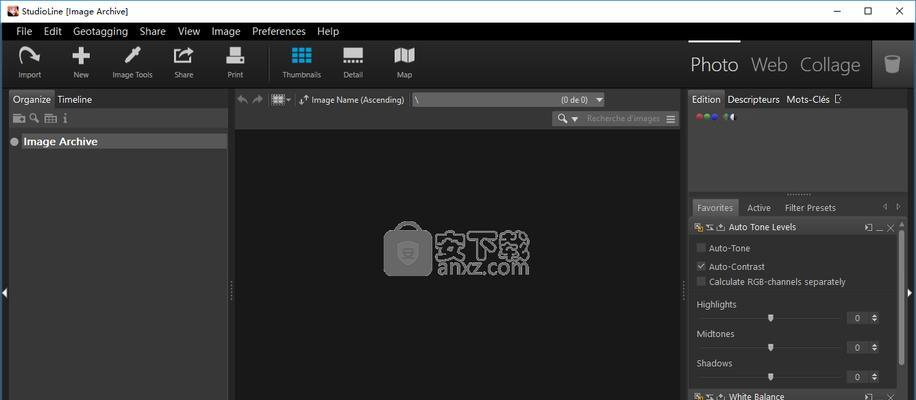Viewport: 916px width, 400px height.
Task: Switch to Web mode
Action: tap(769, 64)
